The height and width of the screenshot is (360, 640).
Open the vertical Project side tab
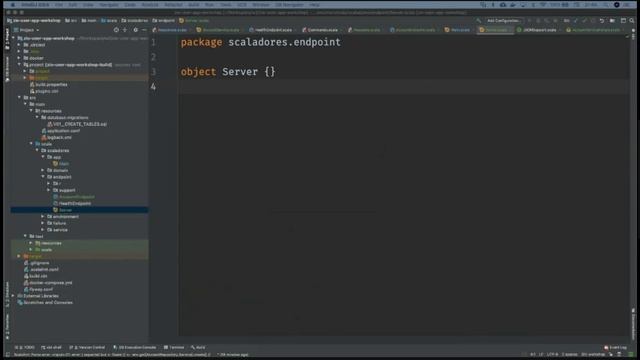7,39
